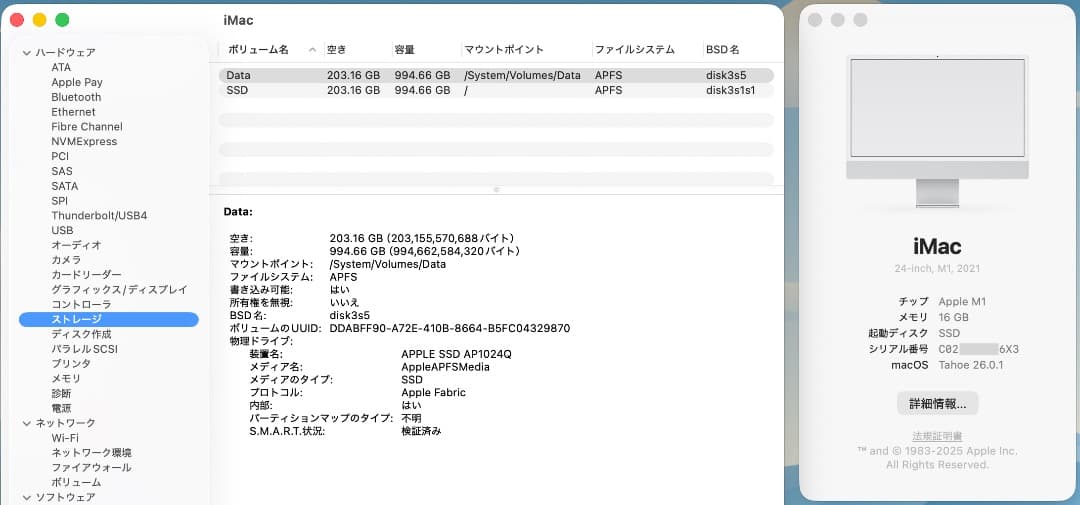The width and height of the screenshot is (1080, 505).
Task: Collapse the ハードウェア section chevron
Action: 27,52
